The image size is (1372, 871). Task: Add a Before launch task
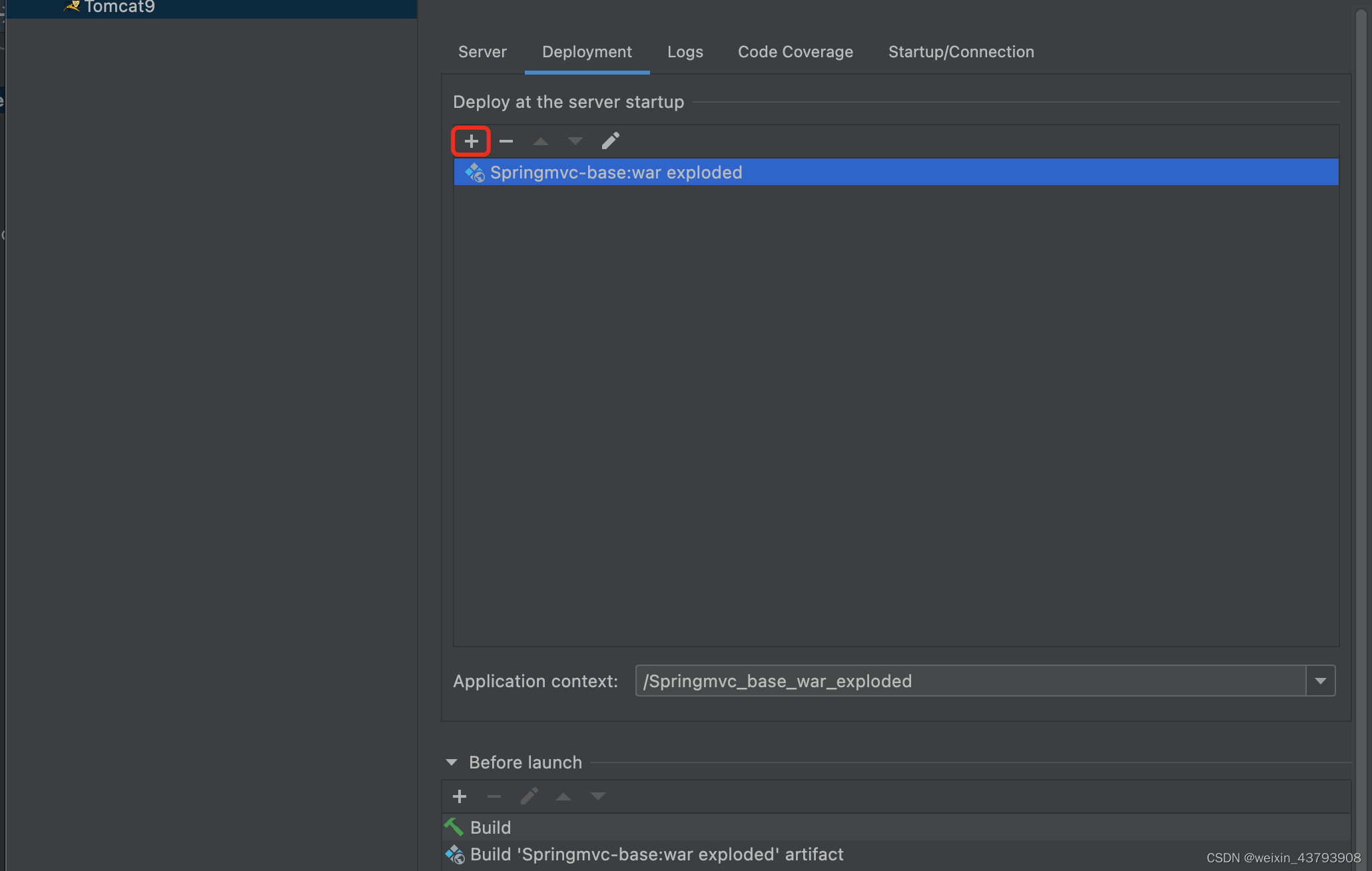[460, 796]
